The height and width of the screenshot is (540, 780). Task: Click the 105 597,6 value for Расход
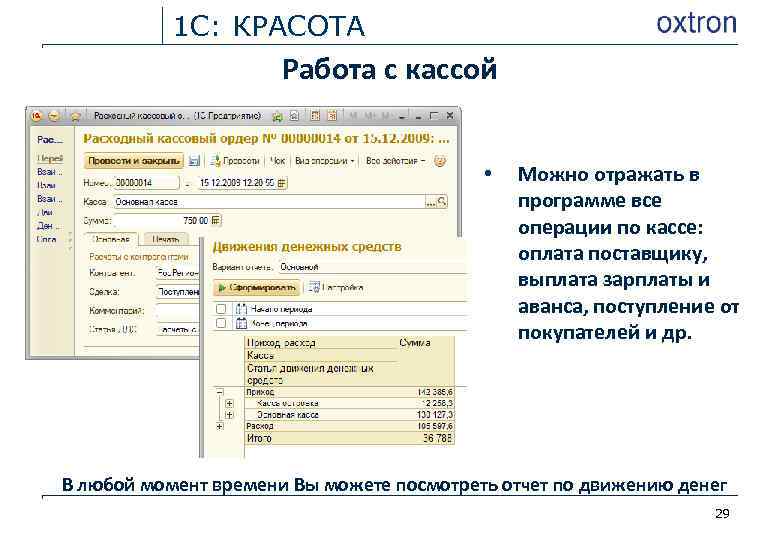pyautogui.click(x=435, y=426)
